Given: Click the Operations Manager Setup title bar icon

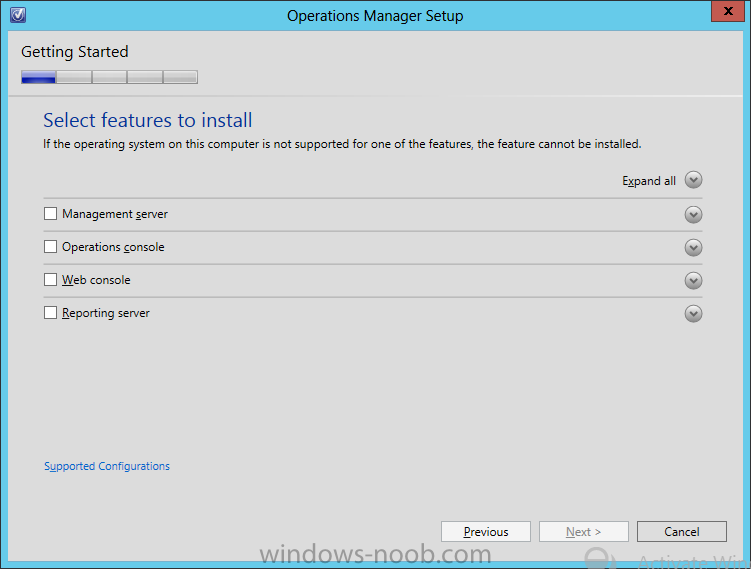Looking at the screenshot, I should (x=18, y=15).
